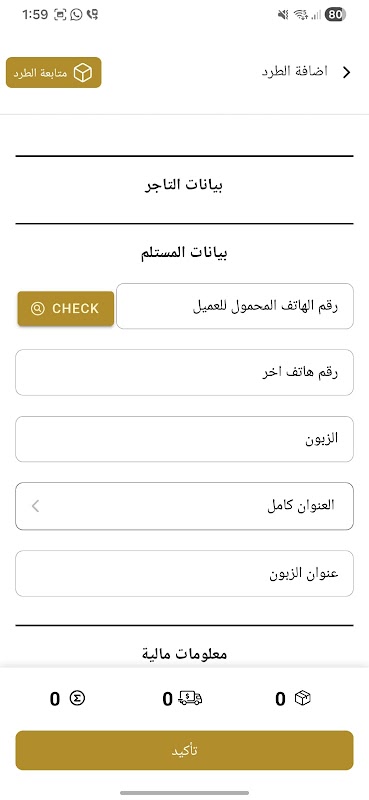Open the معلومات مالية section header
The height and width of the screenshot is (800, 369).
click(x=184, y=653)
